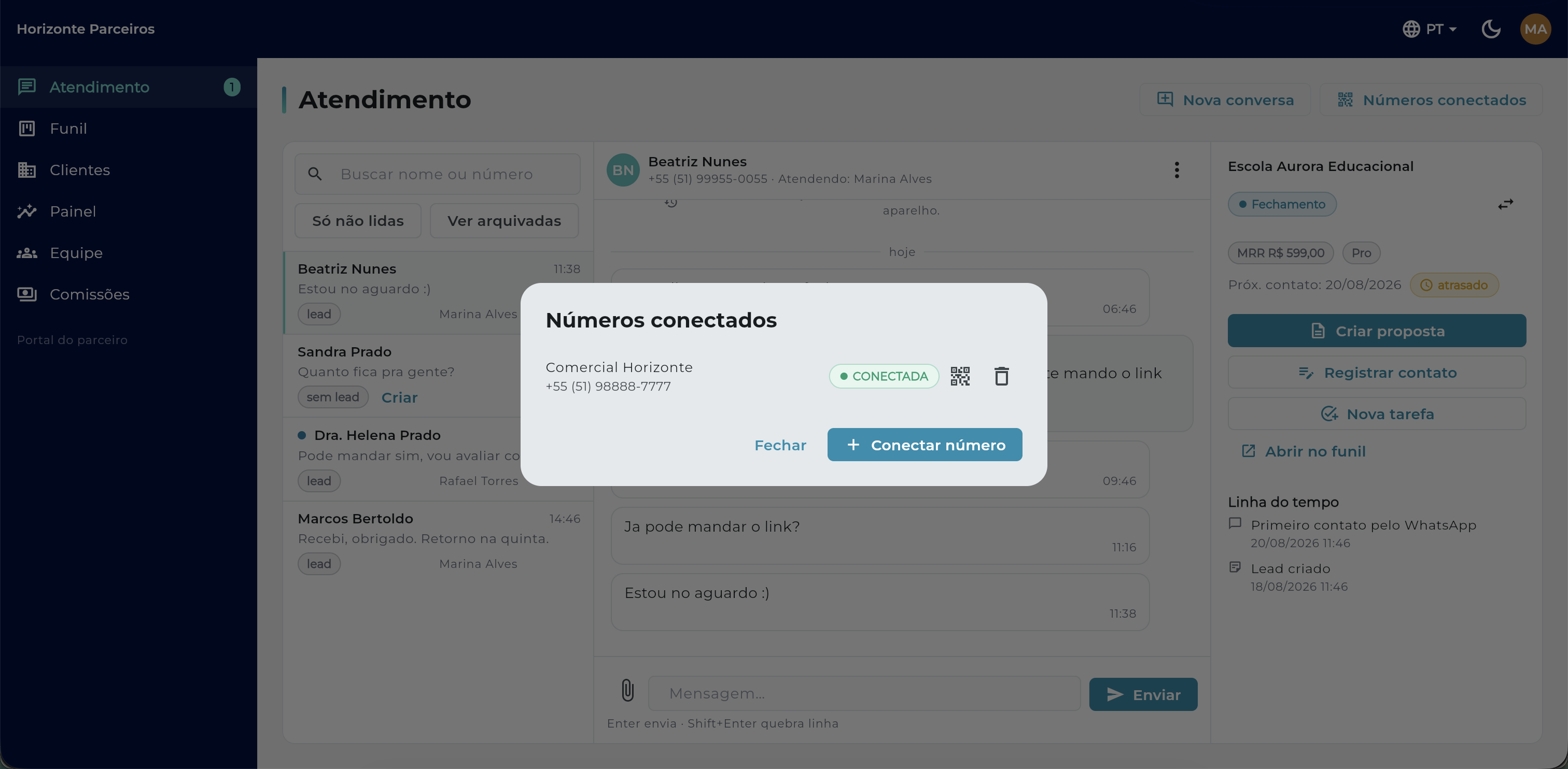Open Atendimento in the sidebar
Image resolution: width=1568 pixels, height=769 pixels.
pyautogui.click(x=129, y=87)
